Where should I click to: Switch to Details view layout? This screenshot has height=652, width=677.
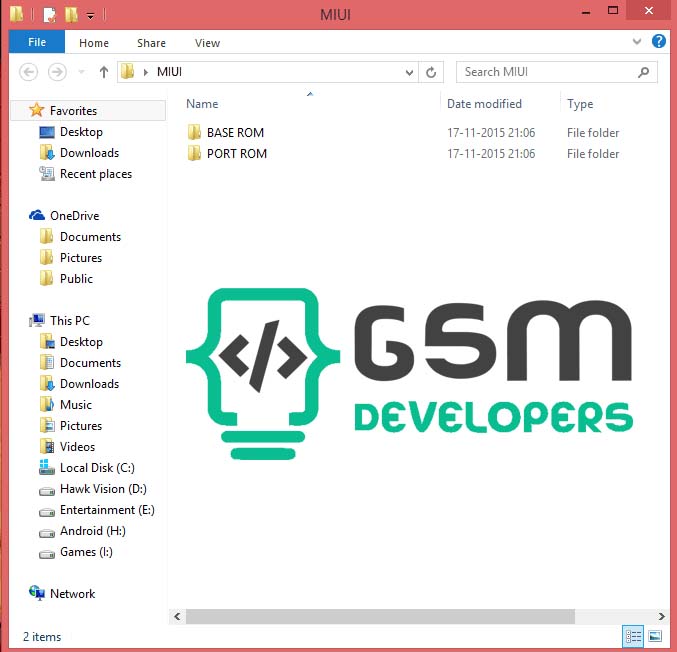(633, 636)
